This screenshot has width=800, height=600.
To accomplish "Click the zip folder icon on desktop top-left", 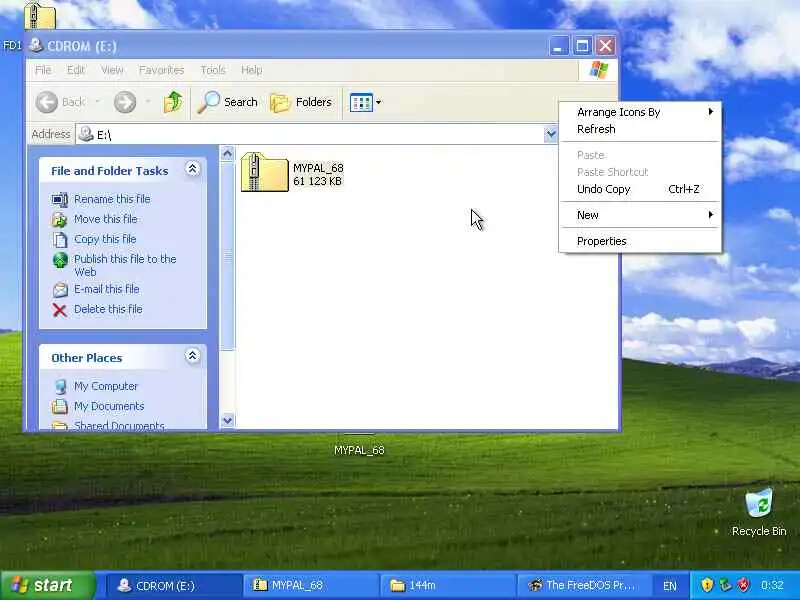I will [x=40, y=15].
